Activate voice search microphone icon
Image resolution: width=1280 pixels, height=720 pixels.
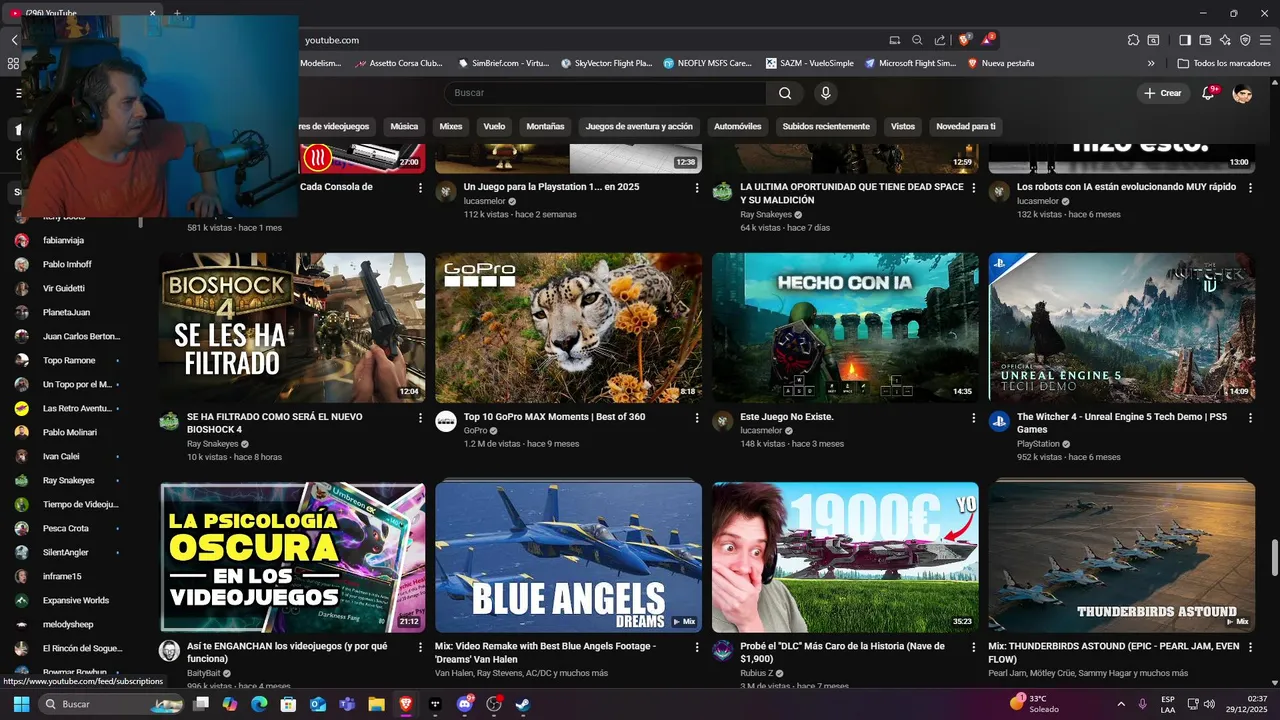click(825, 93)
